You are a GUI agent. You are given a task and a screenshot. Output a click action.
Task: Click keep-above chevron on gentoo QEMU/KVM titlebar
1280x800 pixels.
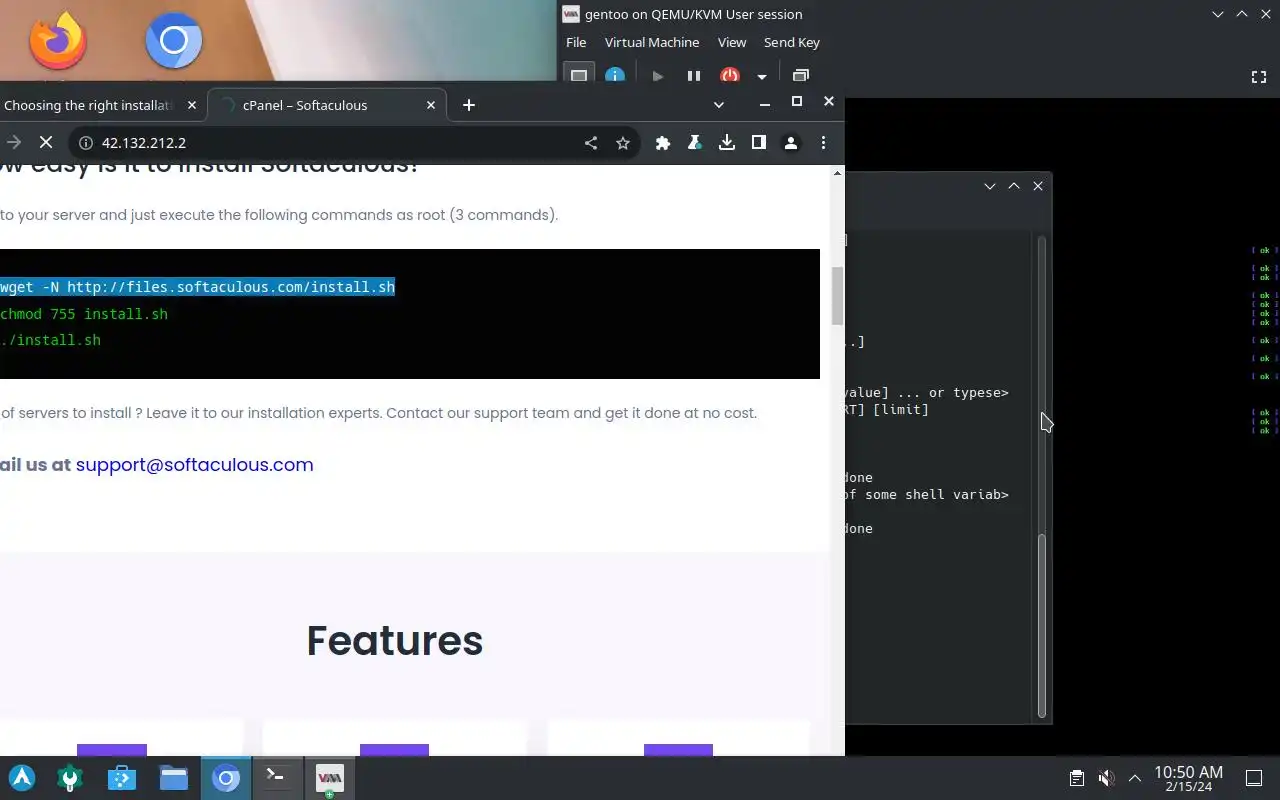coord(1242,14)
